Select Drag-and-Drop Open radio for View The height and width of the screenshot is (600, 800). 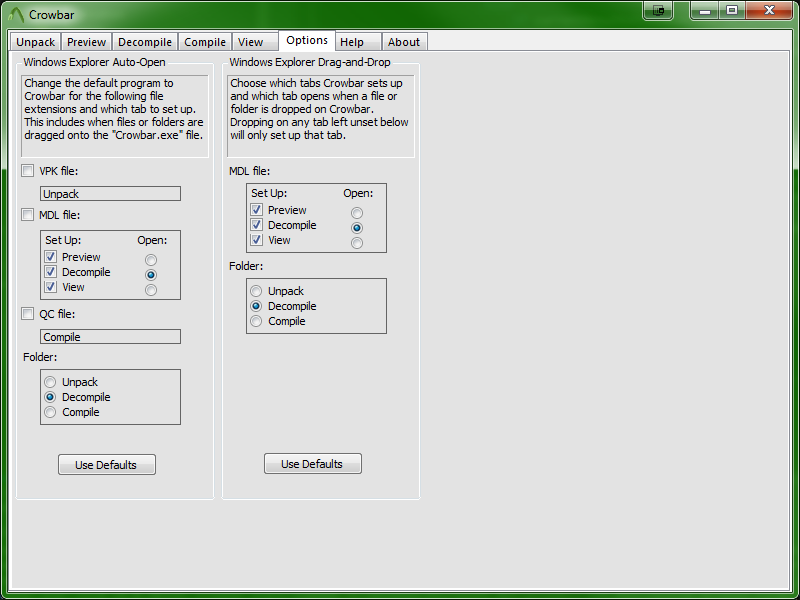357,243
